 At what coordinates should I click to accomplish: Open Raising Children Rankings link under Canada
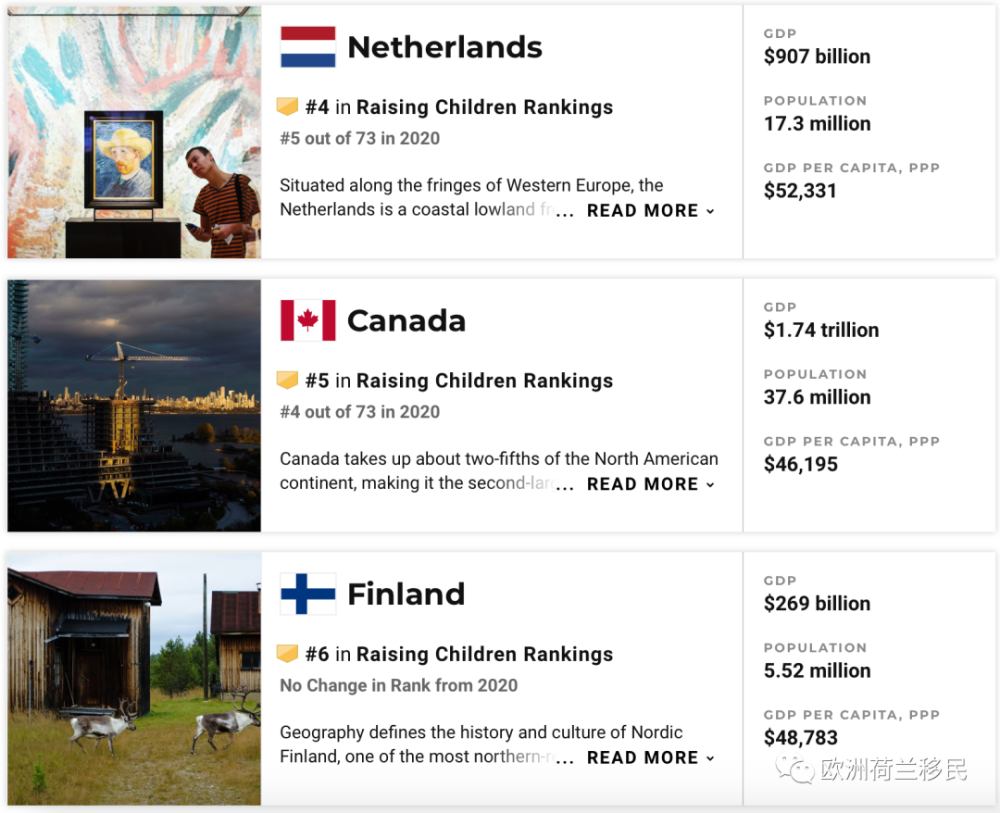(x=484, y=381)
